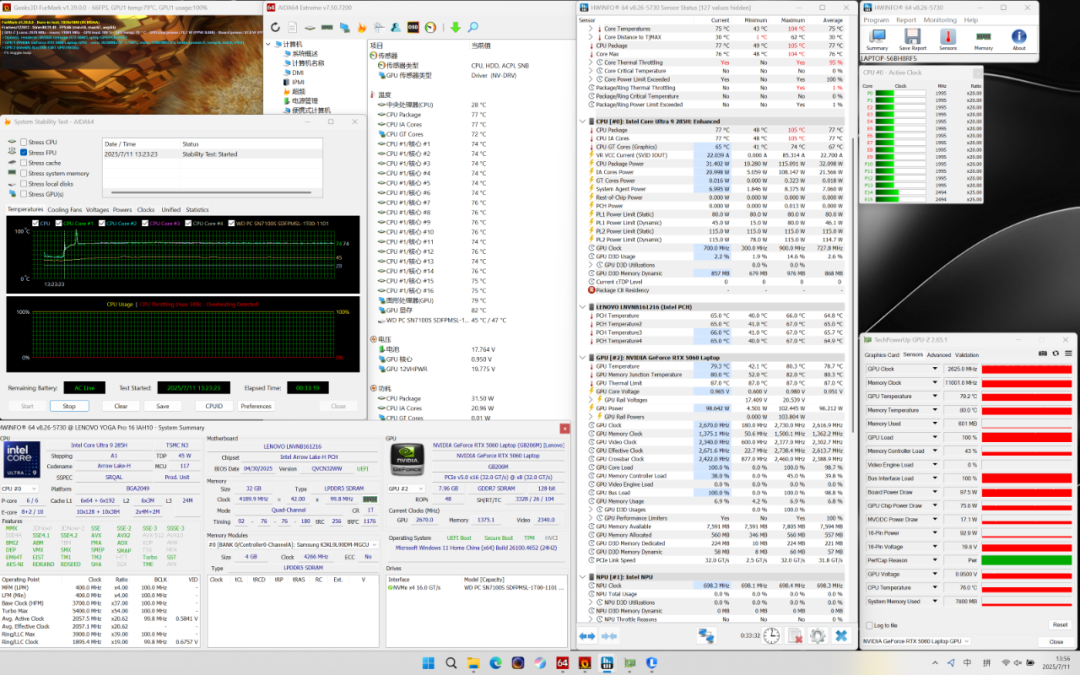Click the collapse-columns arrows icon in HWiNFO sensor footer

point(610,636)
